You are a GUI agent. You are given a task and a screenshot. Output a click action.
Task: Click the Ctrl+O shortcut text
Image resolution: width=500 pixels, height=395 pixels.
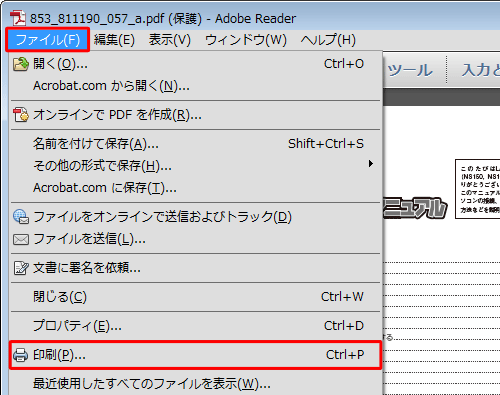(344, 64)
